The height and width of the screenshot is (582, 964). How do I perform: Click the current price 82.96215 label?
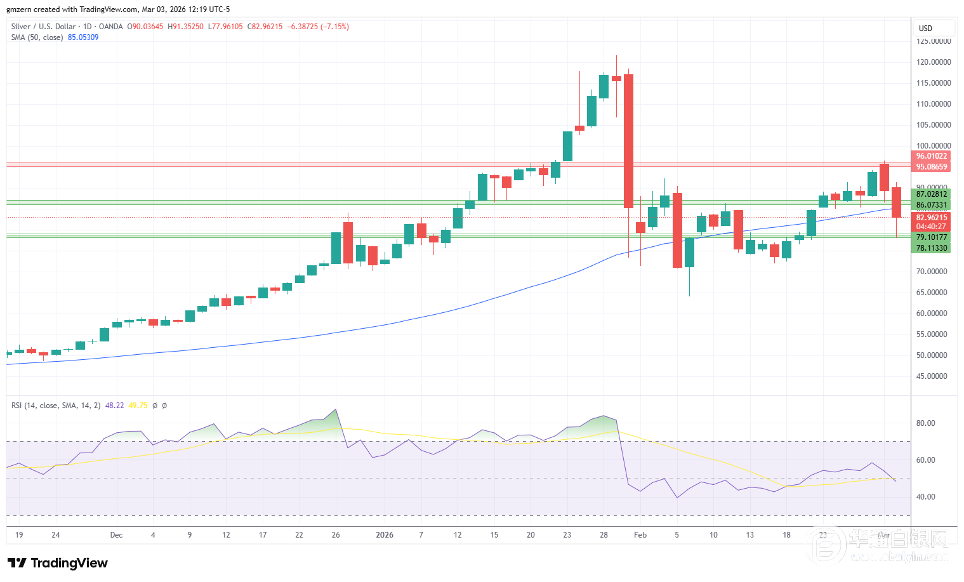click(x=930, y=217)
